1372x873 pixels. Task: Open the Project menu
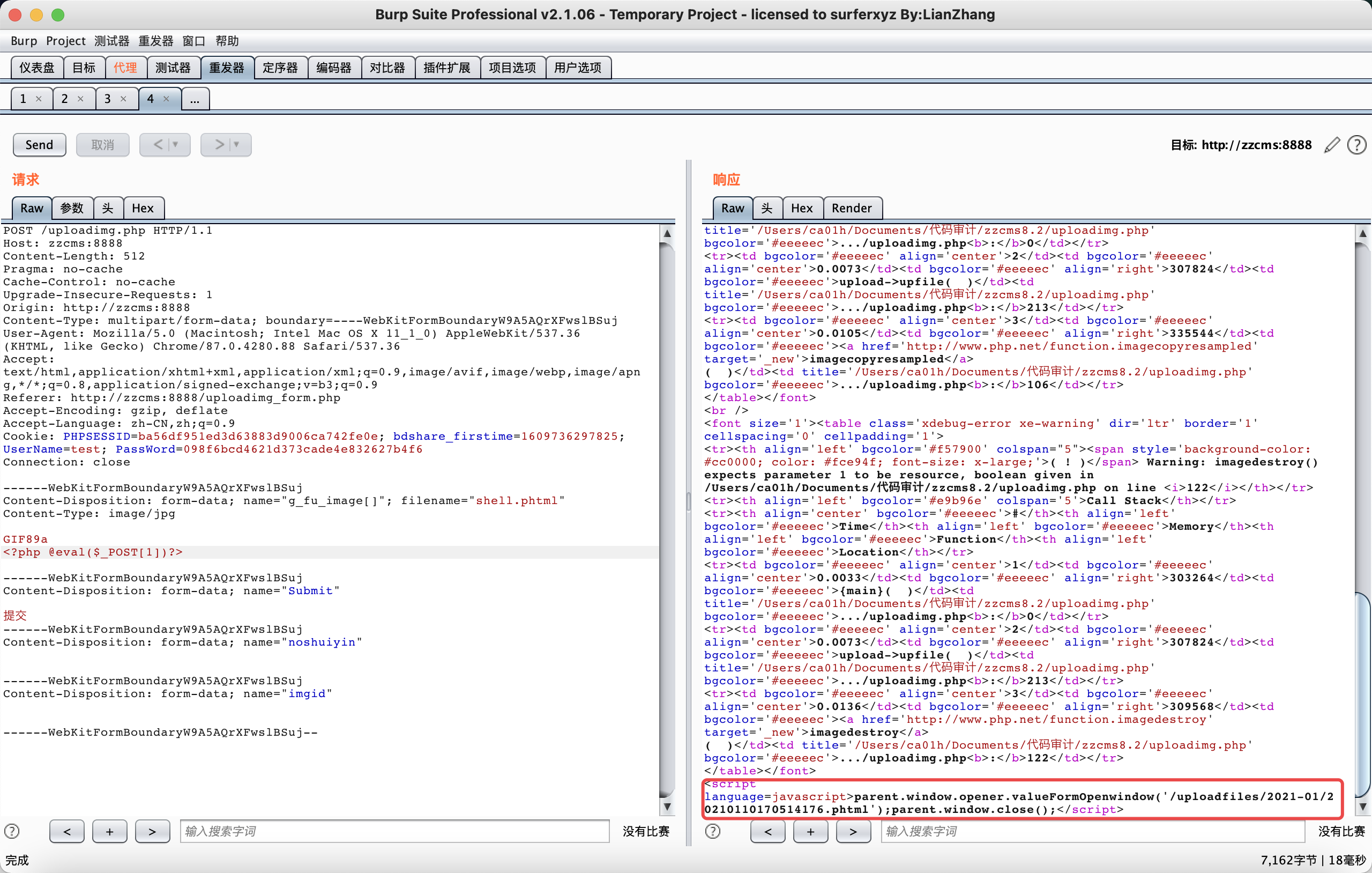point(65,41)
